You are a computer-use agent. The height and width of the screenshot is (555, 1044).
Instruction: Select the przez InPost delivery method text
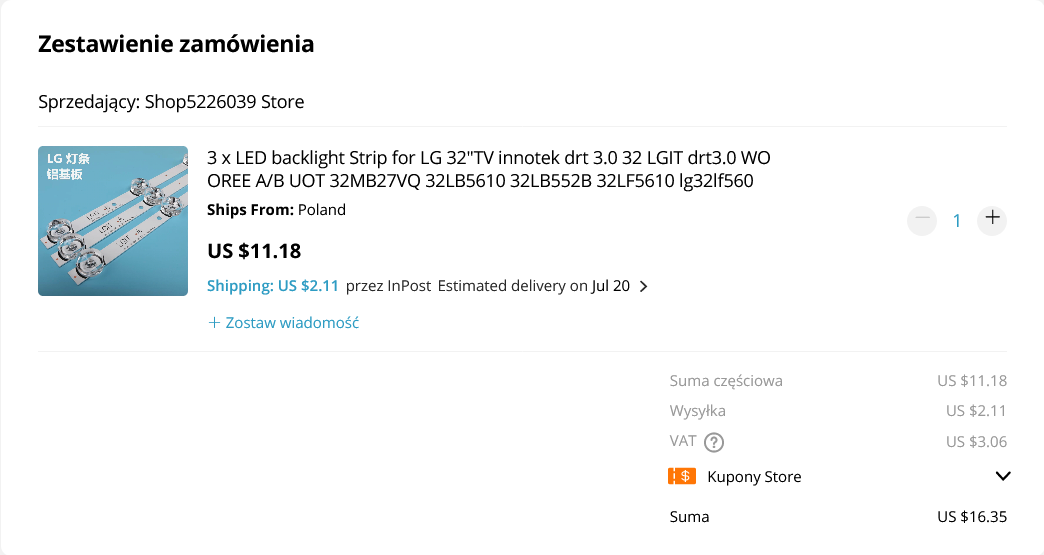388,286
